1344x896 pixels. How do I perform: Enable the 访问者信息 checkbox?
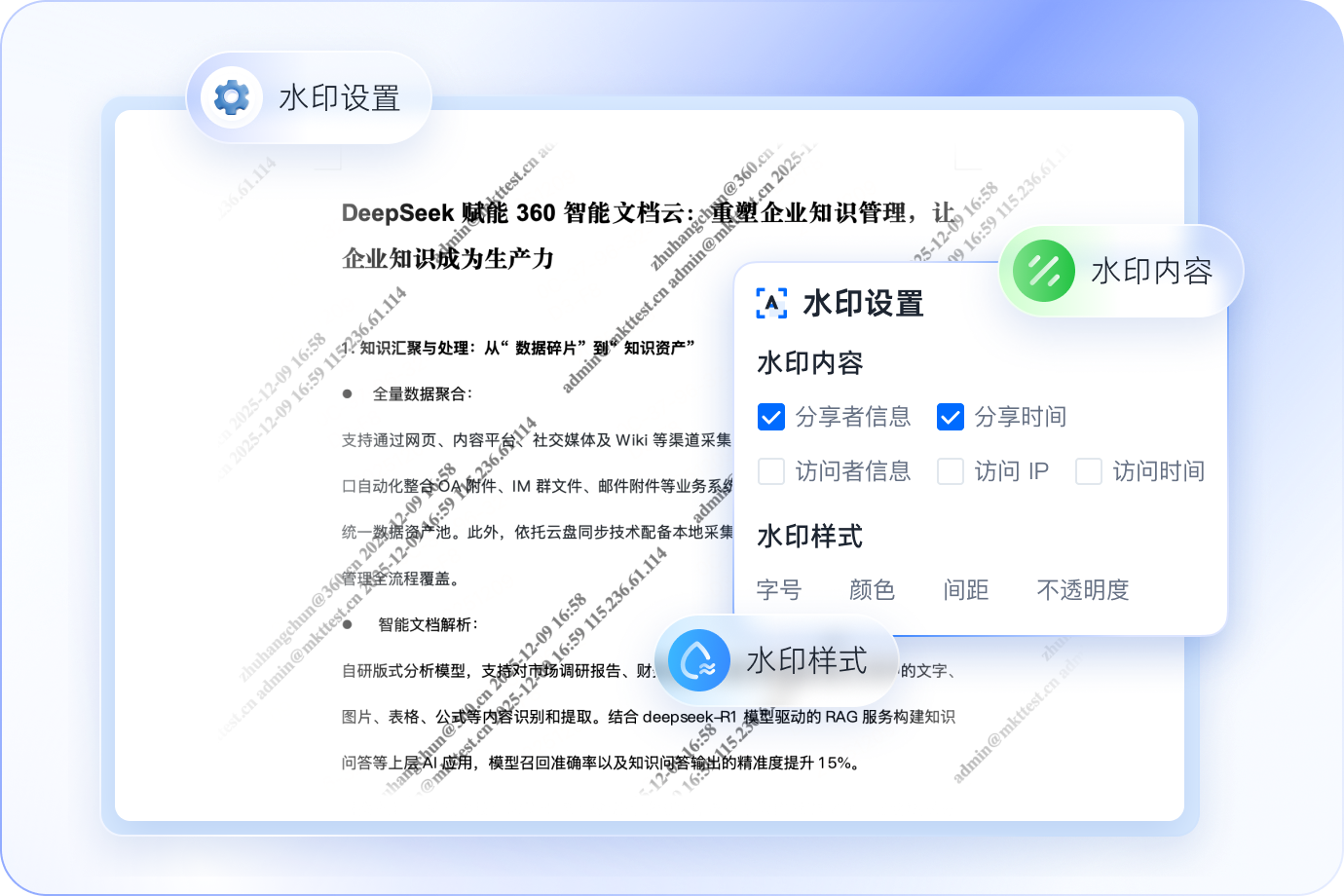click(771, 471)
